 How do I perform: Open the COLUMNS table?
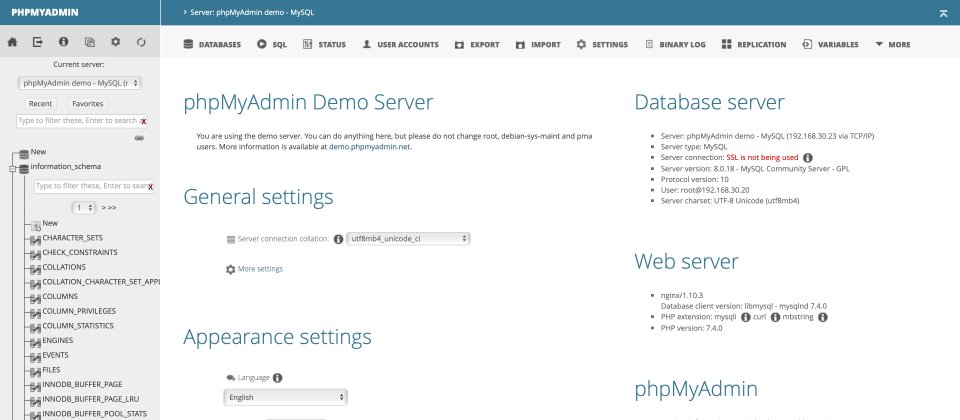(60, 296)
